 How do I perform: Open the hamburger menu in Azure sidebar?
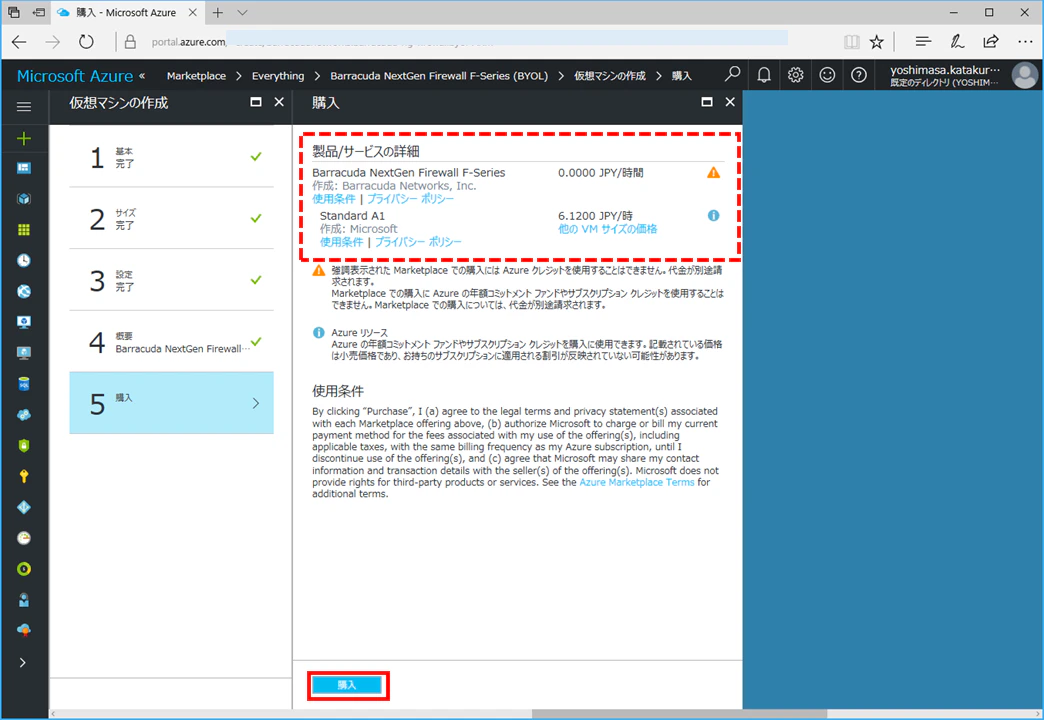pos(24,107)
